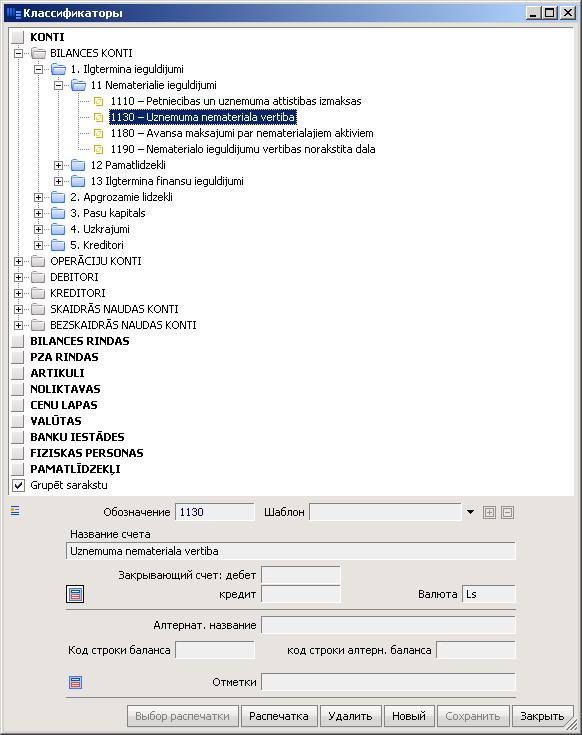Expand the 4. Uzkrajumi folder

pyautogui.click(x=38, y=229)
